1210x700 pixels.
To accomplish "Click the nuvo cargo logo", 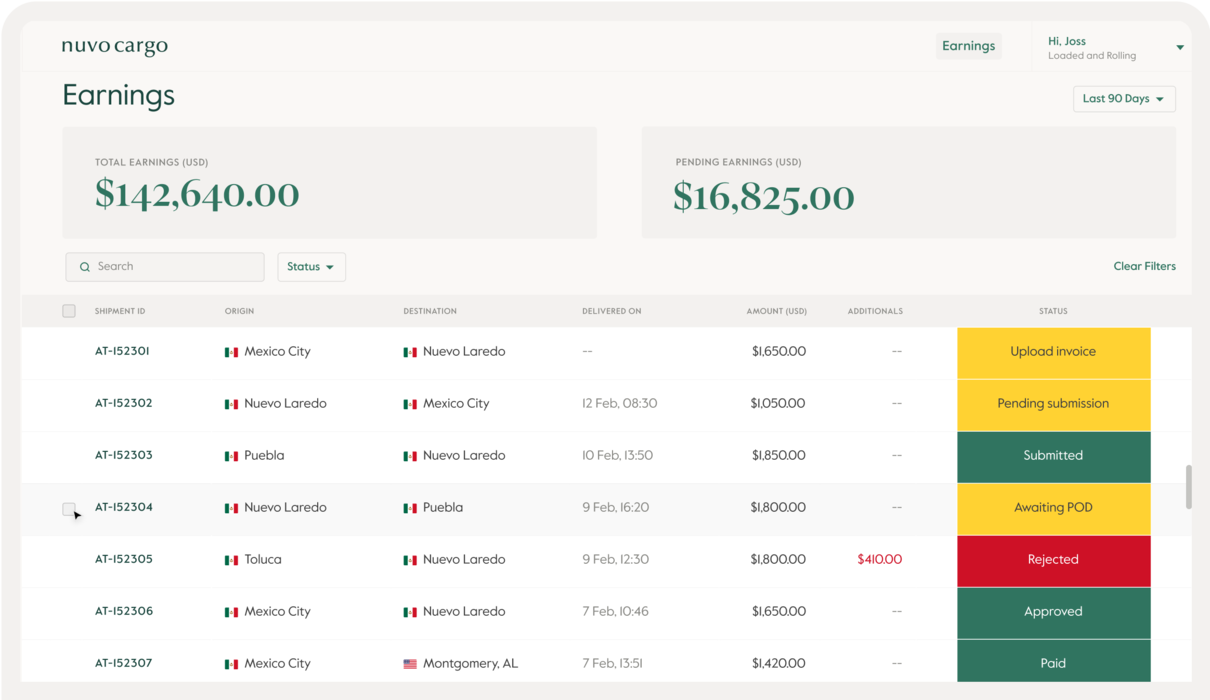I will tap(114, 45).
